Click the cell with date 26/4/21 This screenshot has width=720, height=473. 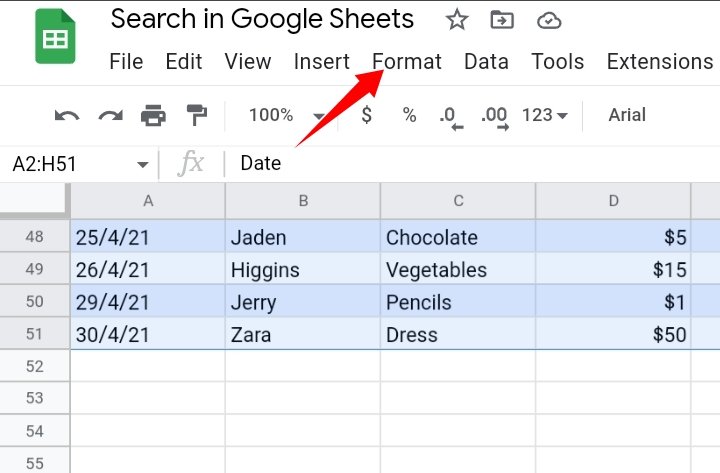(148, 269)
